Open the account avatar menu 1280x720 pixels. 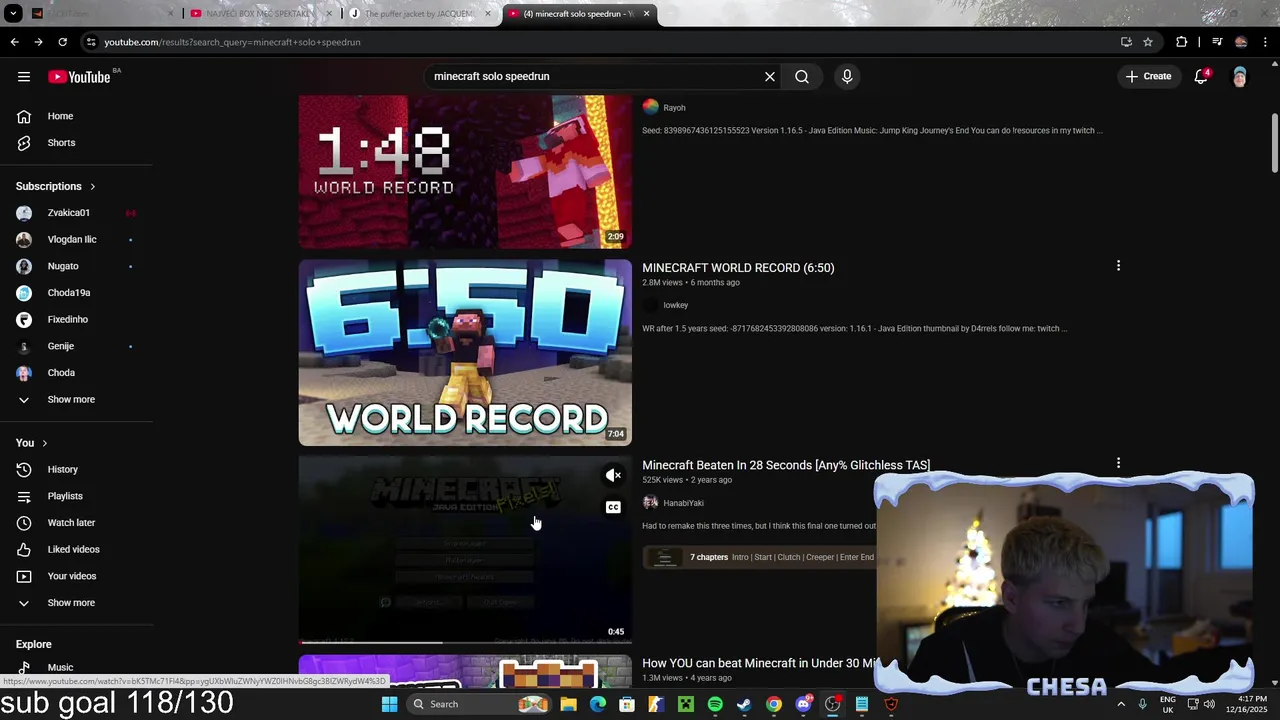[1240, 77]
